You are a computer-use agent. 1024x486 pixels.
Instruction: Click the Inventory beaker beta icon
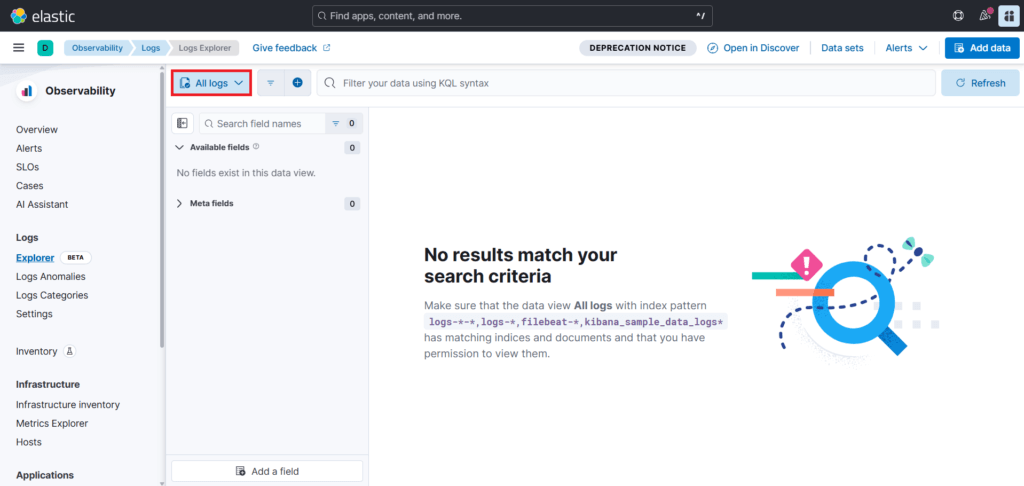(70, 351)
